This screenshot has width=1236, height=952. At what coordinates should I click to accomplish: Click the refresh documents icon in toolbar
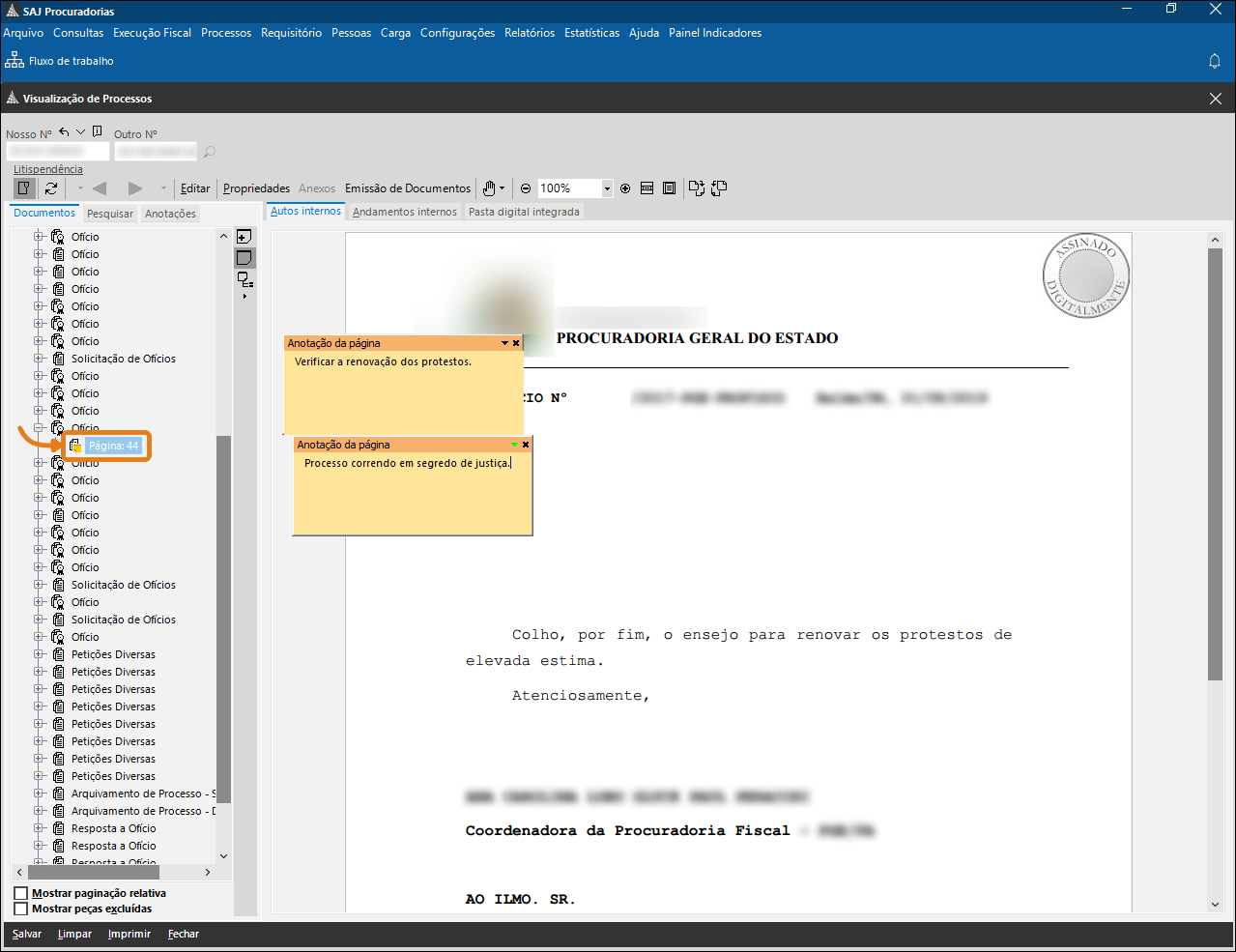(51, 188)
